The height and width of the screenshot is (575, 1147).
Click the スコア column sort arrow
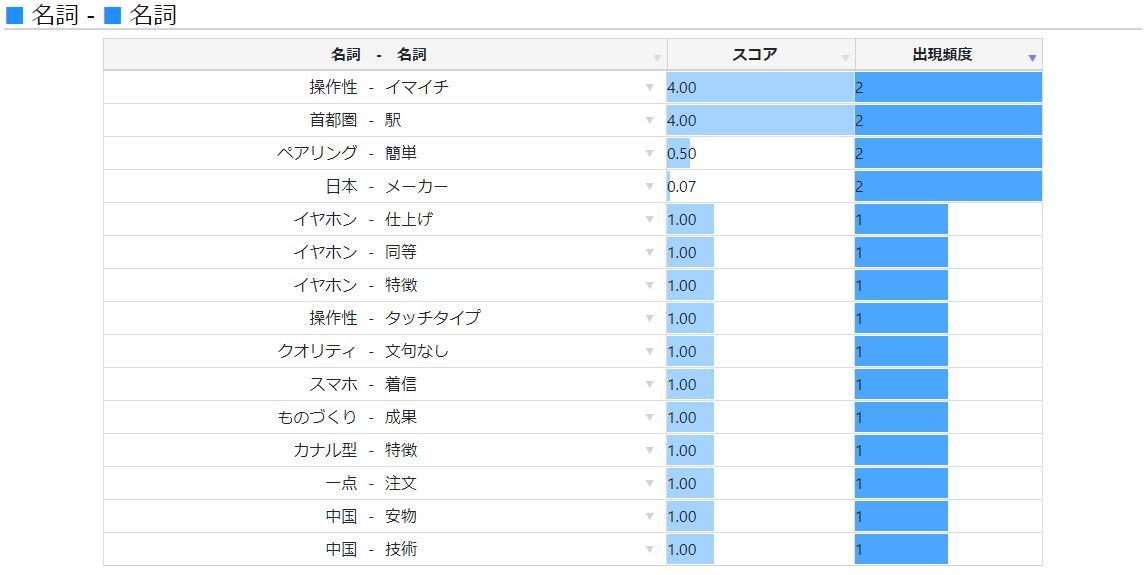(x=846, y=58)
